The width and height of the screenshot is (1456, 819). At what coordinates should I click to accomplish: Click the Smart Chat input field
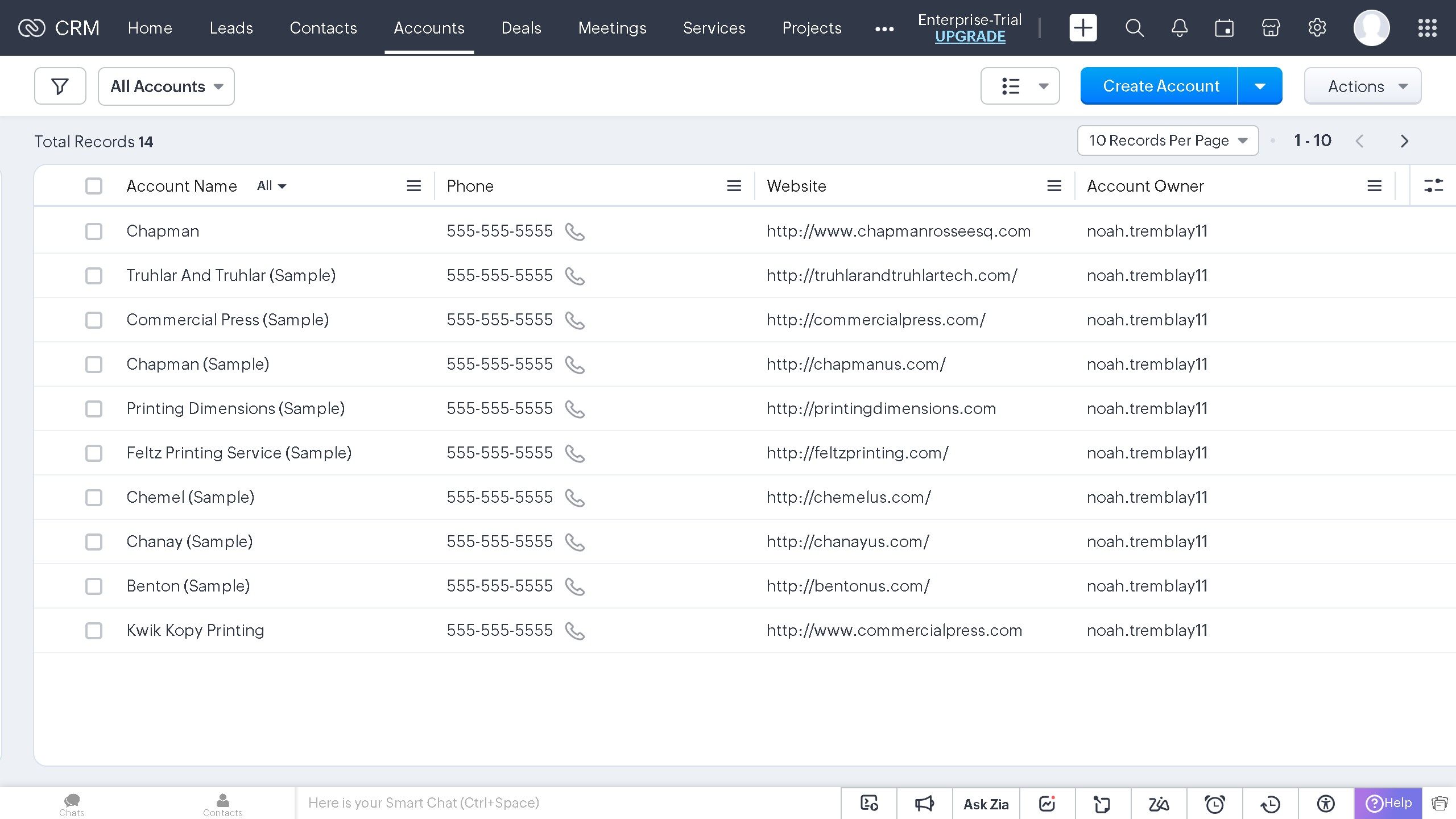click(567, 803)
